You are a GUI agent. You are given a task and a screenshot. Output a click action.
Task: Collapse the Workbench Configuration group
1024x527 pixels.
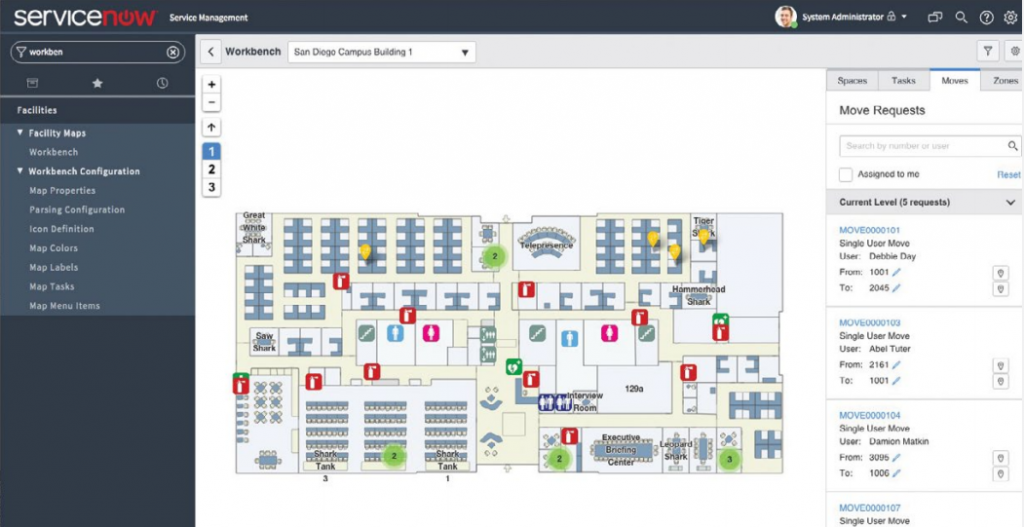(20, 171)
